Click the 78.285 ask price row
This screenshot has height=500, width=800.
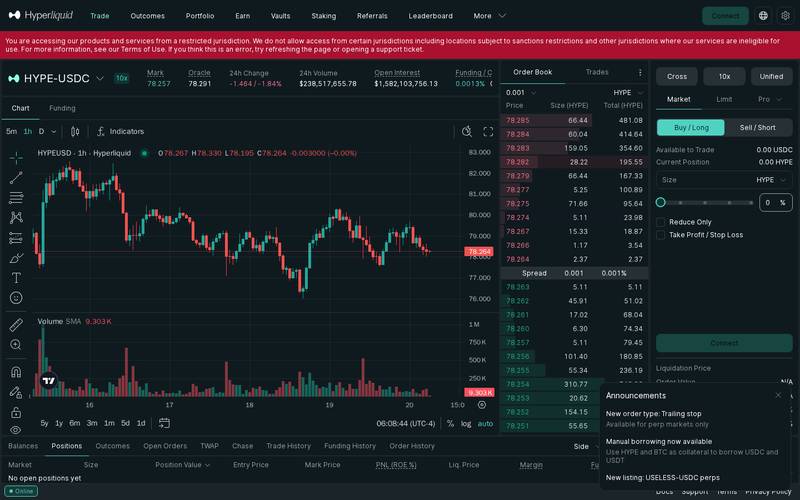coord(574,120)
